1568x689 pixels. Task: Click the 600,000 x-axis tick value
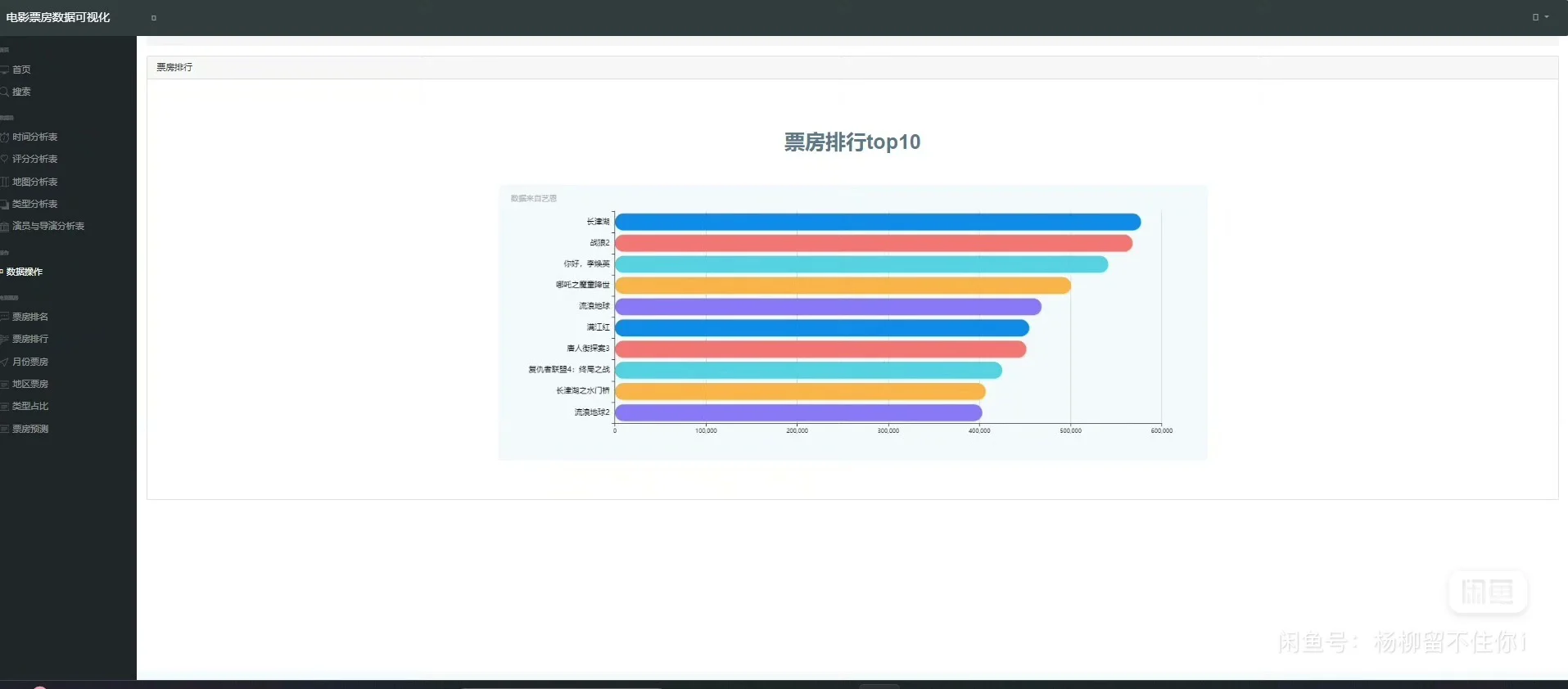coord(1162,431)
